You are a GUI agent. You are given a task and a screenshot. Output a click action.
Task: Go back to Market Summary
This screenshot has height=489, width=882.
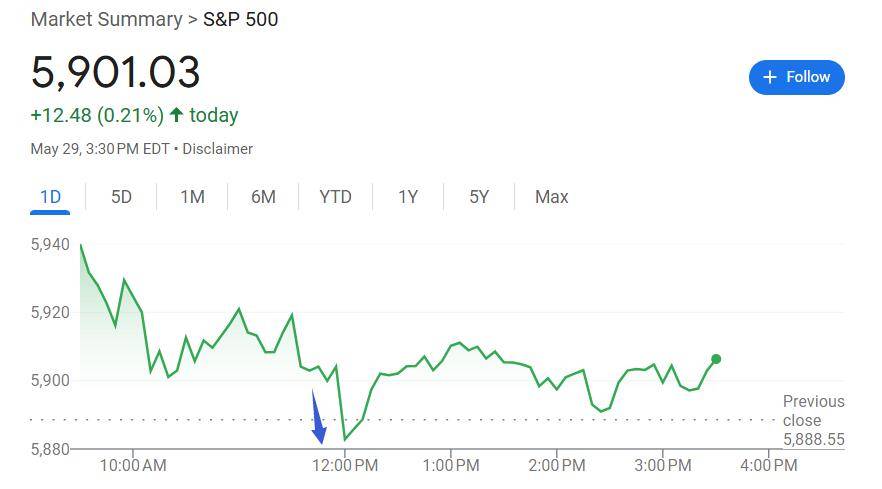pos(106,20)
